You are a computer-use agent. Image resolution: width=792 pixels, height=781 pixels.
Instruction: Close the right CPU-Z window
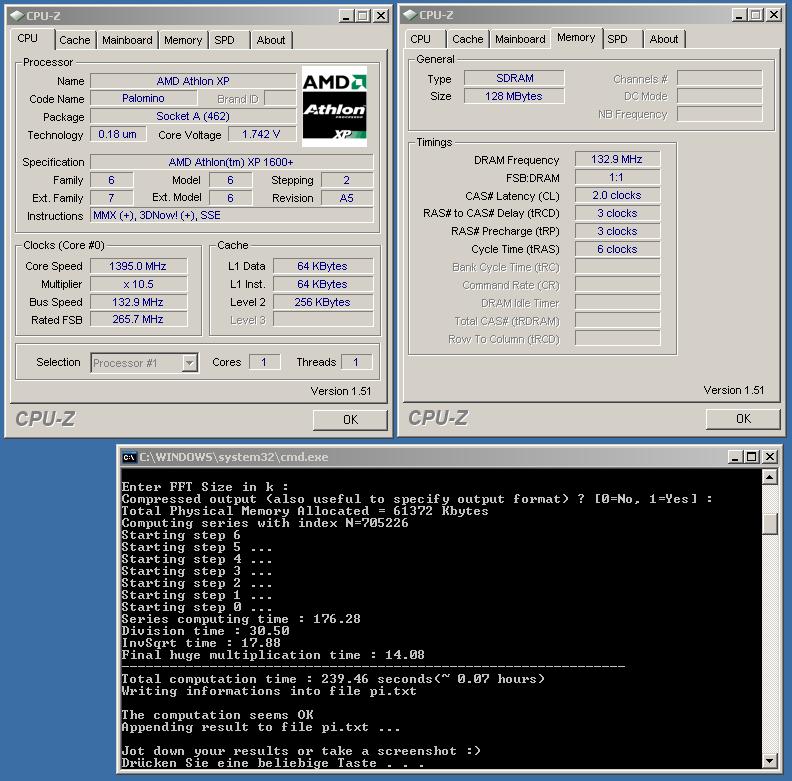click(x=773, y=15)
